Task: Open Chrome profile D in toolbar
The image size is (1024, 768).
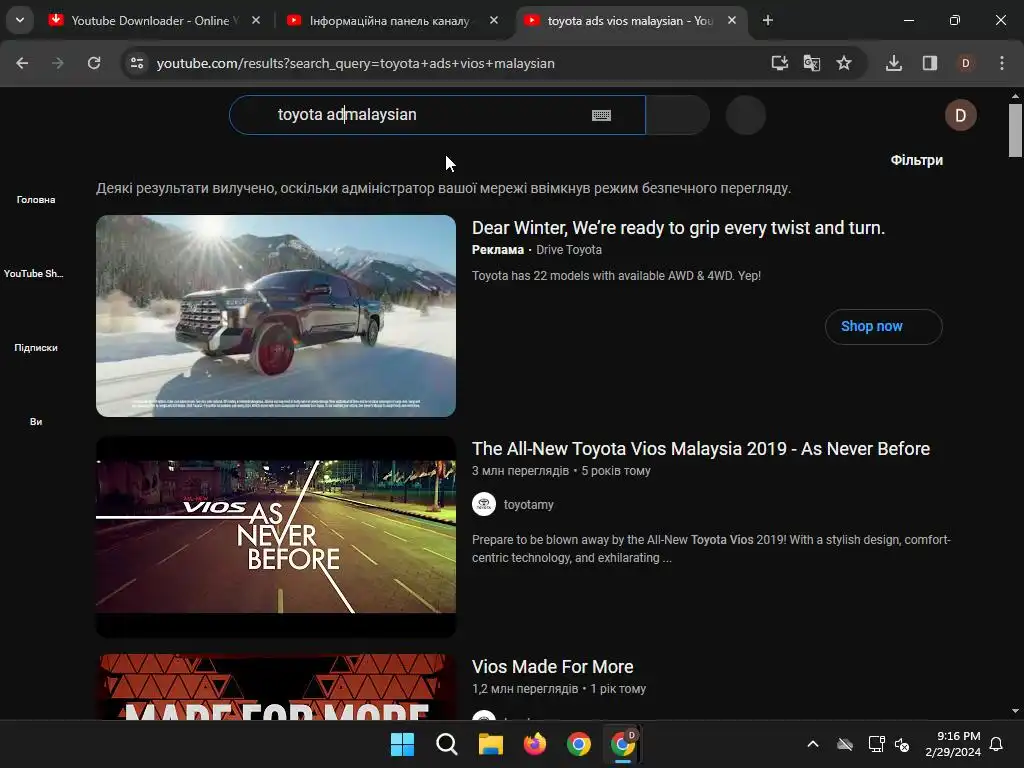Action: [x=965, y=63]
